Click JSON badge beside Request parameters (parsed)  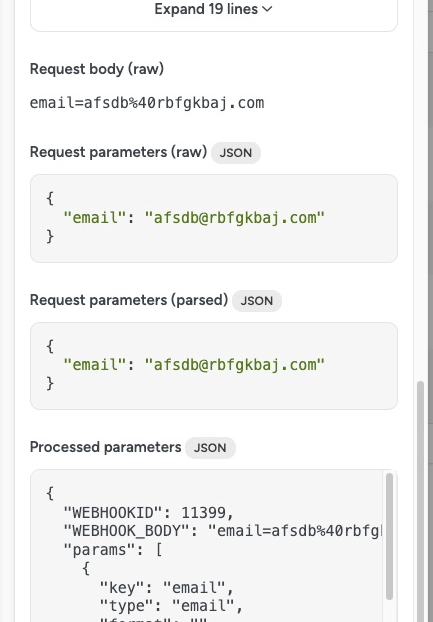257,301
